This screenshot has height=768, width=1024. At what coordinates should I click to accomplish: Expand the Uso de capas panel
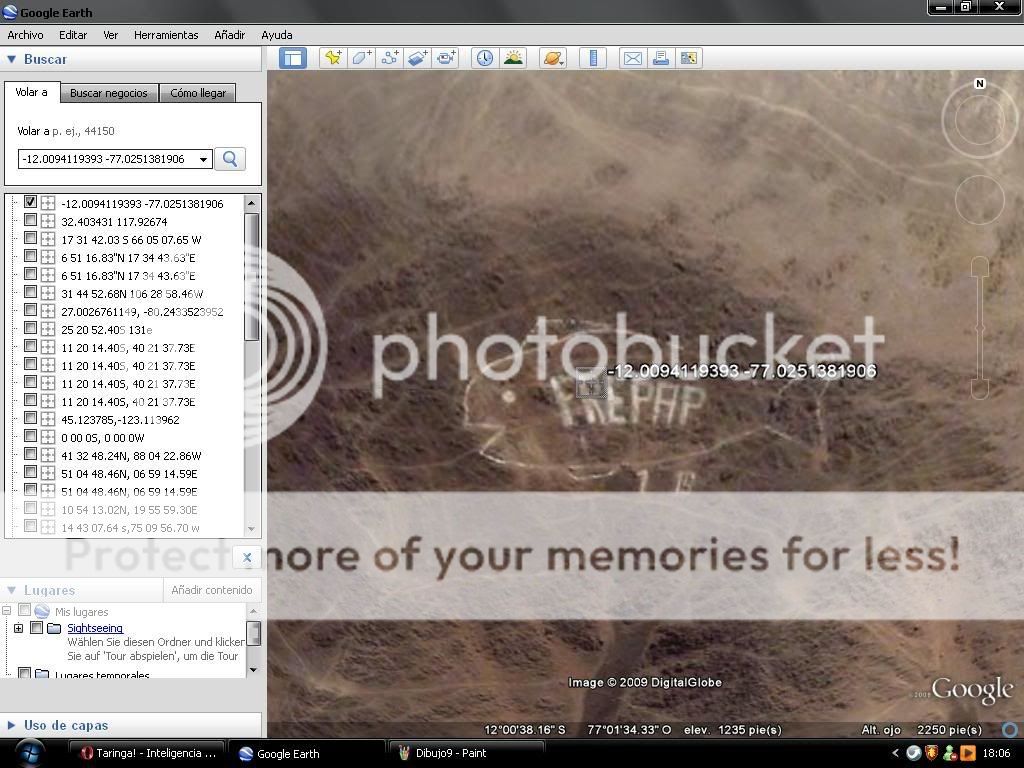pos(11,726)
